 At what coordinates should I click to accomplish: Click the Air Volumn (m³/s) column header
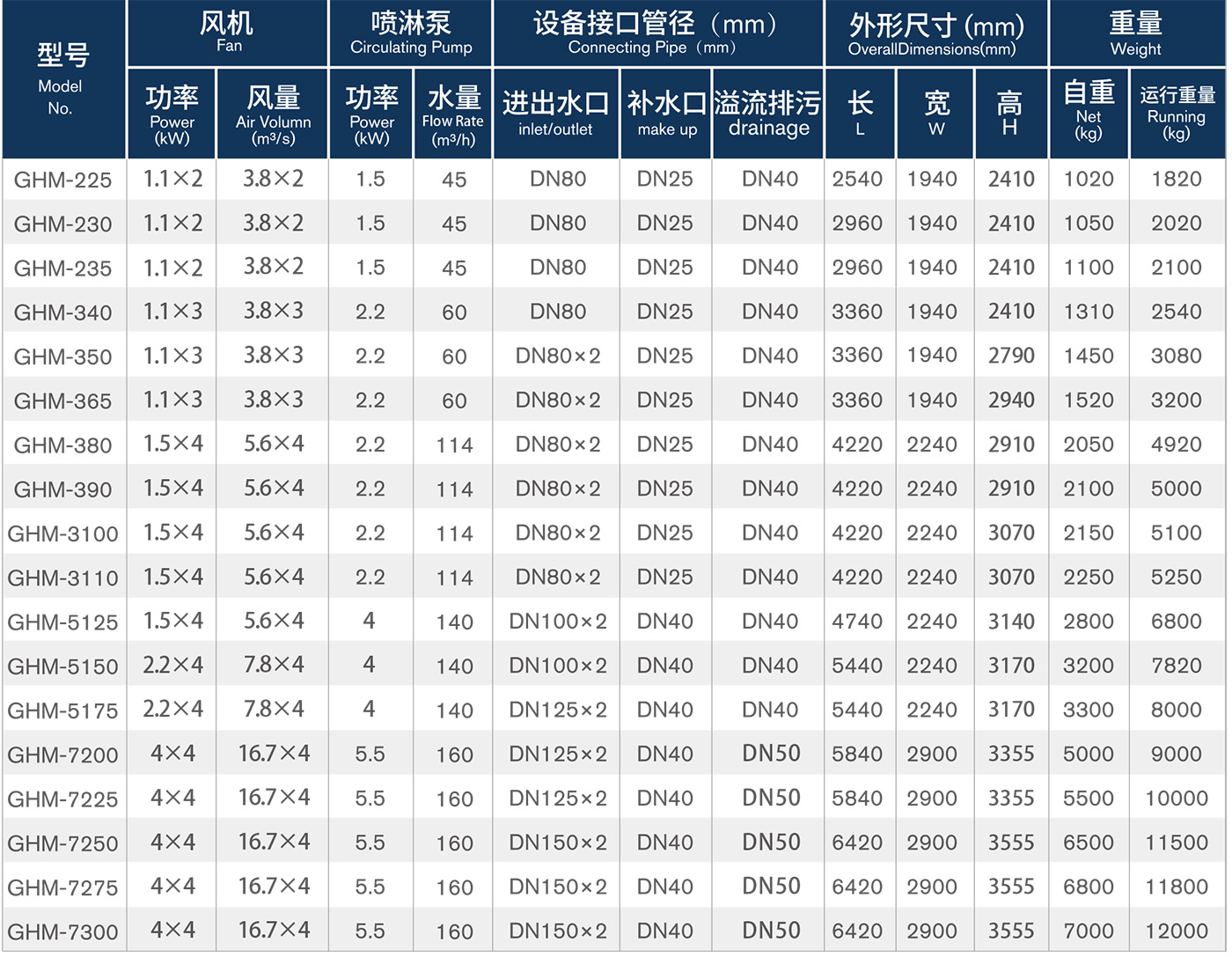273,114
